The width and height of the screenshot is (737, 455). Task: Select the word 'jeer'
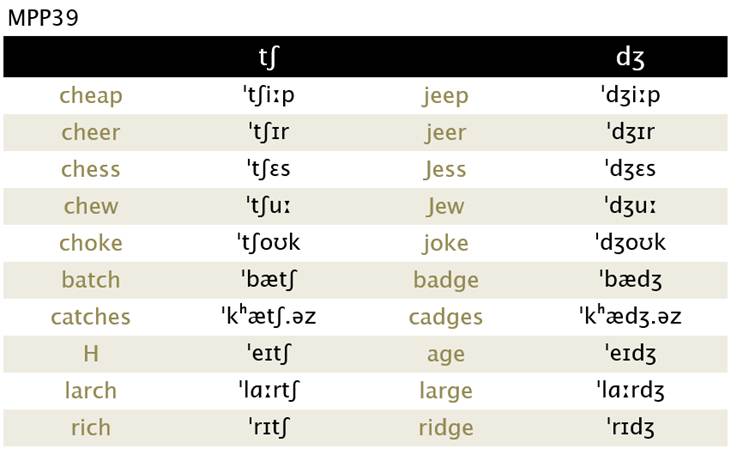[445, 133]
